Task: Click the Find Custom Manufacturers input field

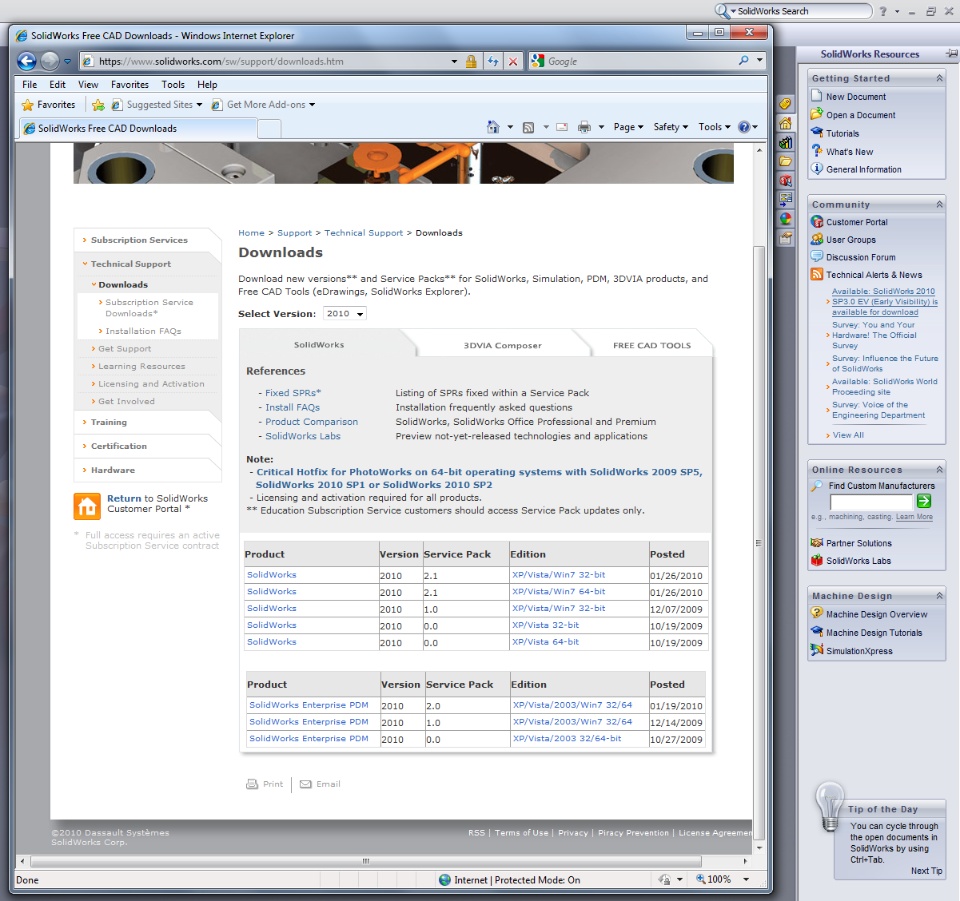Action: pos(871,502)
